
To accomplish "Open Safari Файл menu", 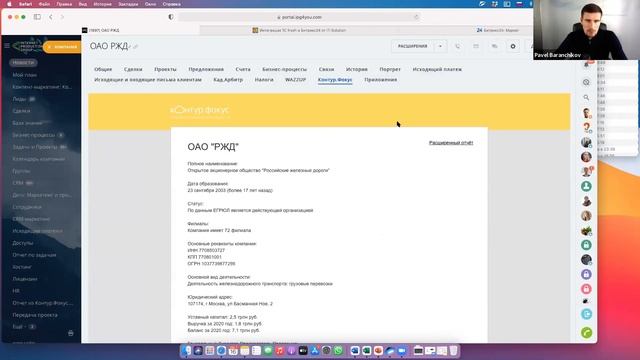I will pos(44,4).
